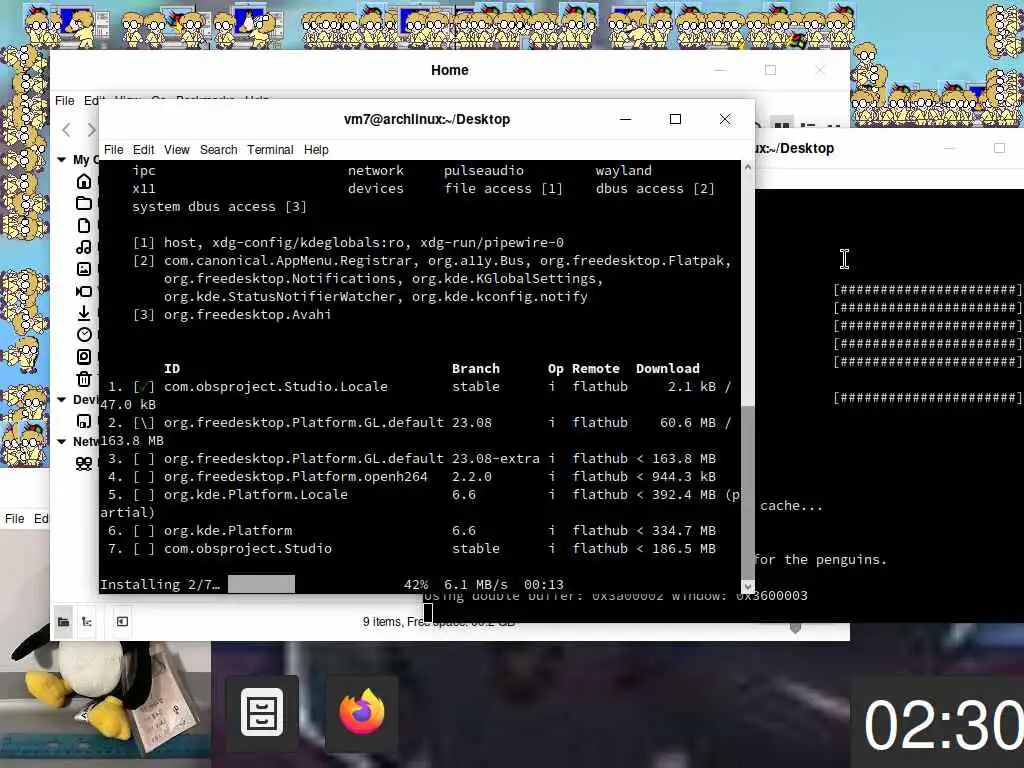Go back in the Home file manager
The image size is (1024, 768).
click(x=67, y=130)
